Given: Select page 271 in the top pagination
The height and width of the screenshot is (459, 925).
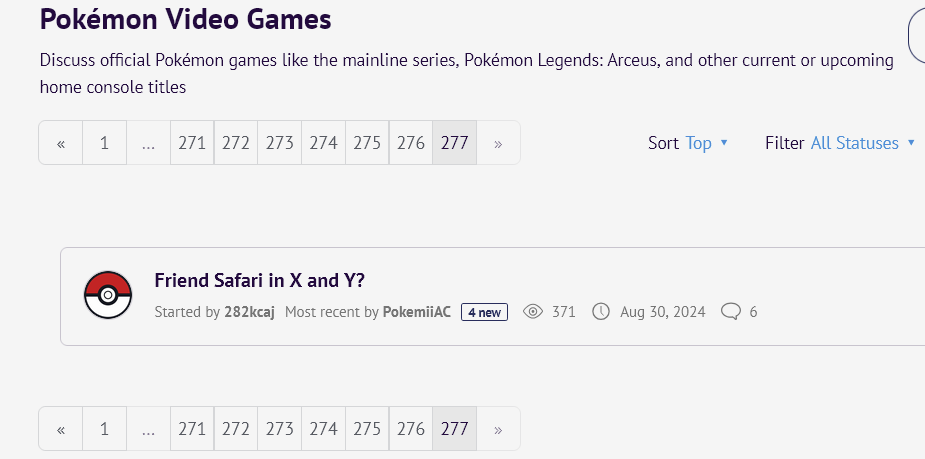Looking at the screenshot, I should [192, 143].
